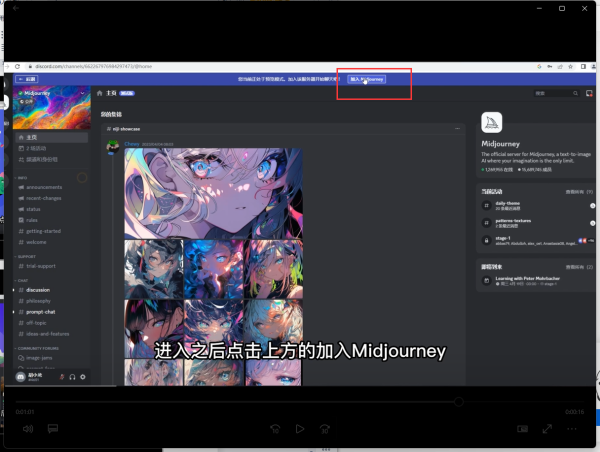This screenshot has height=452, width=600.
Task: Open the patterns-textures active channel
Action: pos(536,223)
